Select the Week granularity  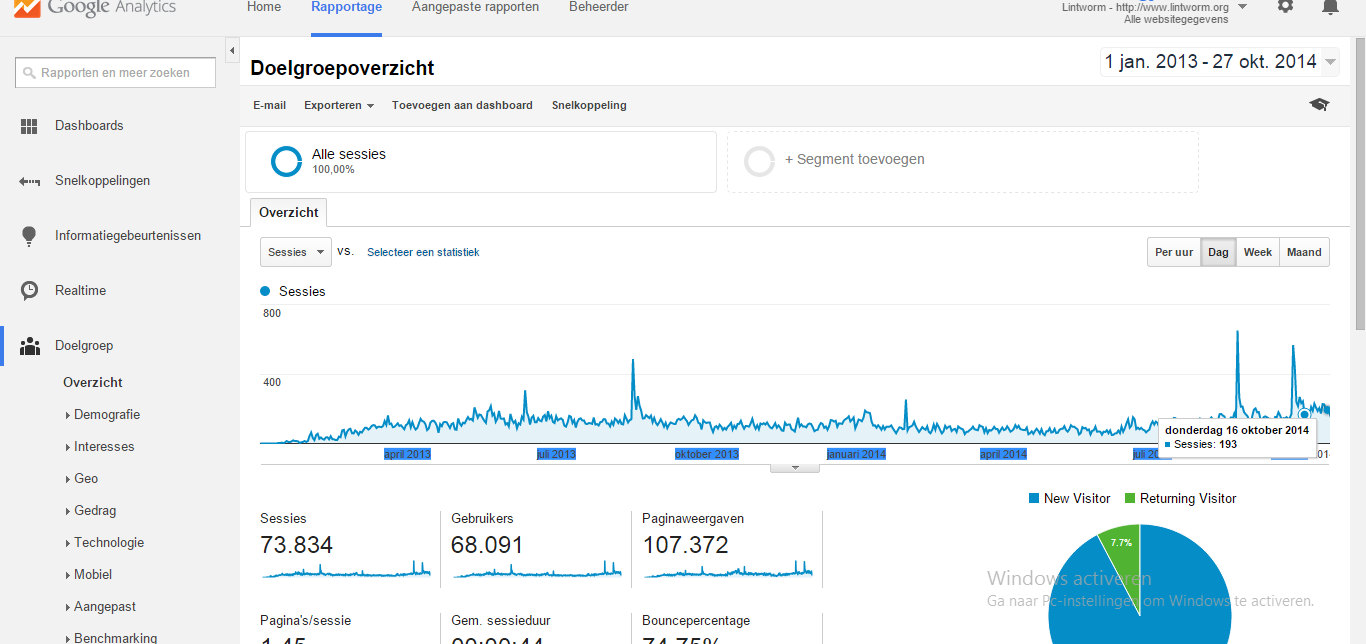click(1257, 252)
